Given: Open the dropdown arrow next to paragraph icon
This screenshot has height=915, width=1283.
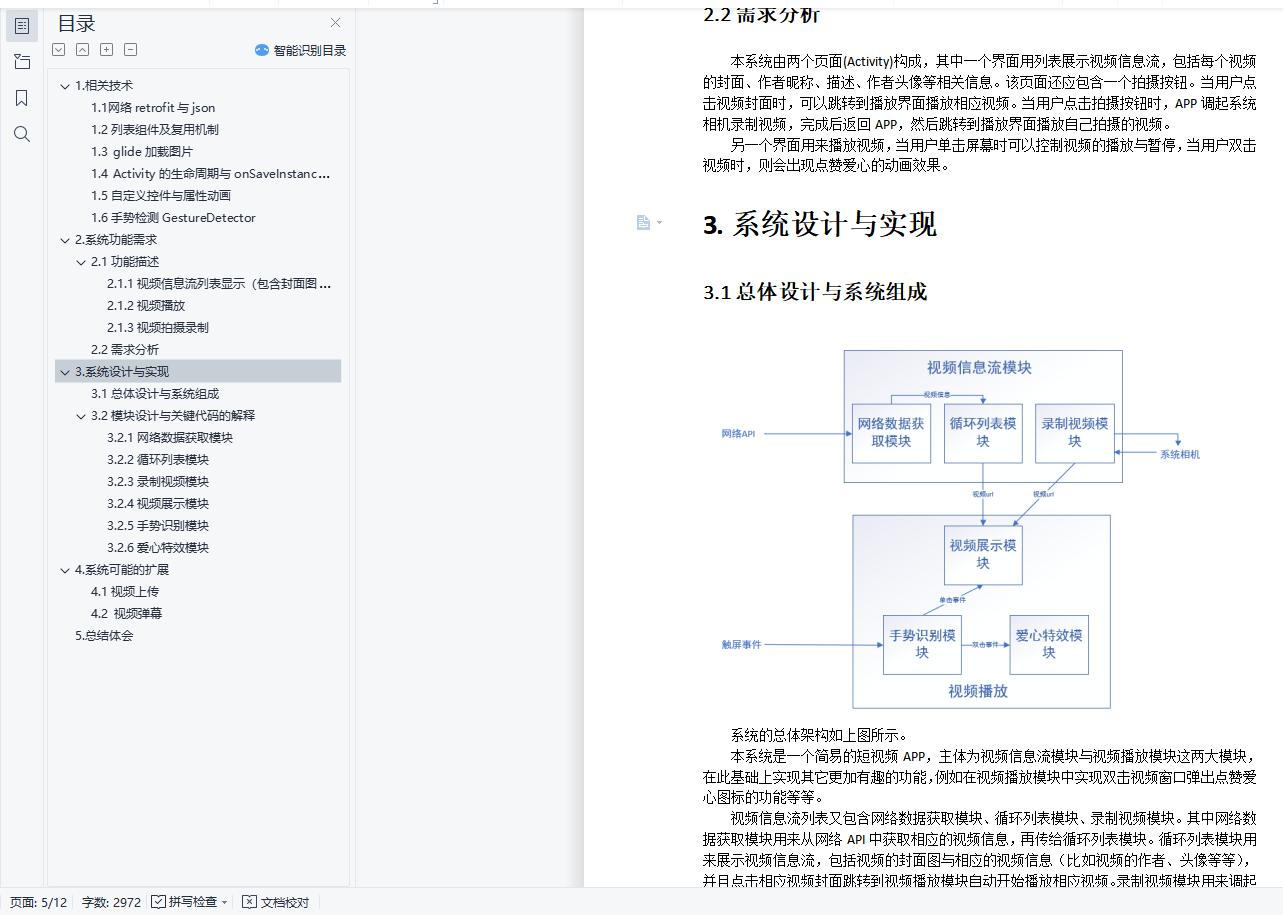Looking at the screenshot, I should point(659,223).
